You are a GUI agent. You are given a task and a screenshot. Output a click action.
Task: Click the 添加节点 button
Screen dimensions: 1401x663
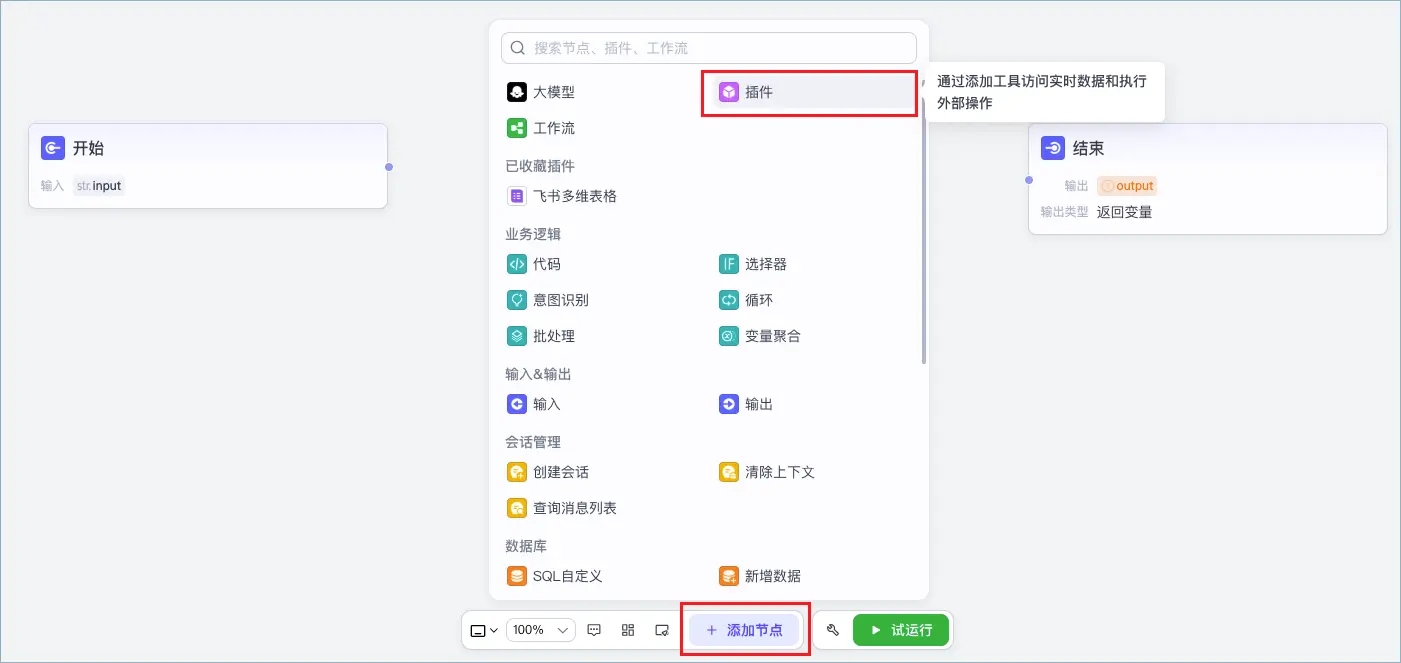click(x=744, y=630)
